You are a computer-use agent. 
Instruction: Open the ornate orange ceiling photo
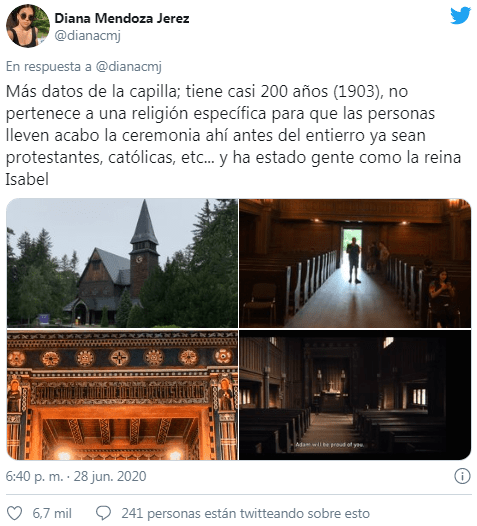(122, 394)
